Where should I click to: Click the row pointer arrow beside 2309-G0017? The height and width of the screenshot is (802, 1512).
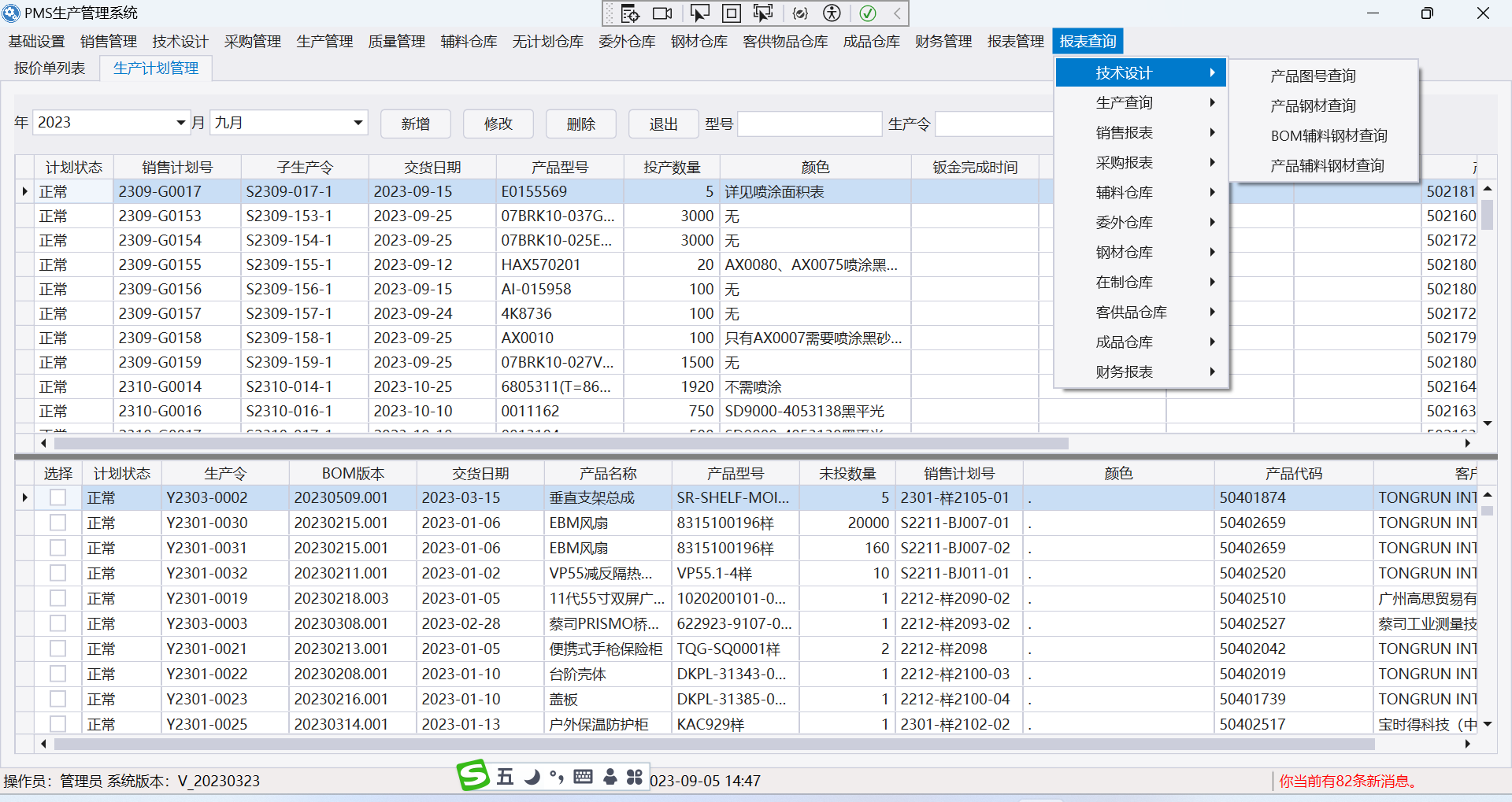[24, 191]
